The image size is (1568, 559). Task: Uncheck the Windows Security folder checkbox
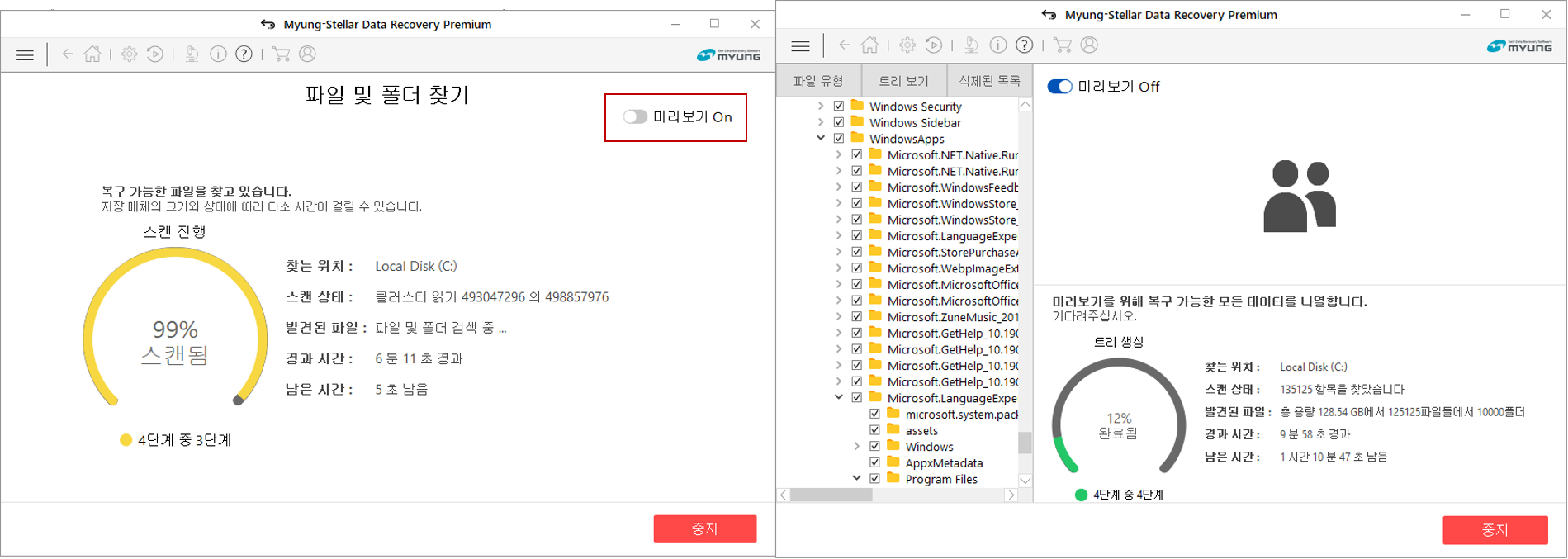point(839,107)
